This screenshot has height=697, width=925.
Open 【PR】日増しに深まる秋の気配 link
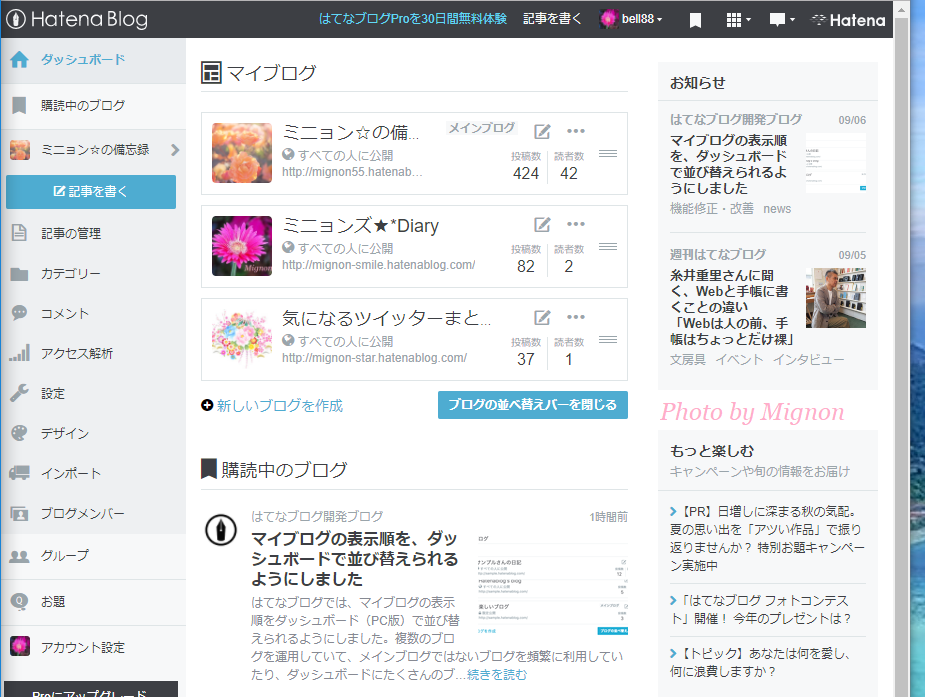[x=767, y=538]
